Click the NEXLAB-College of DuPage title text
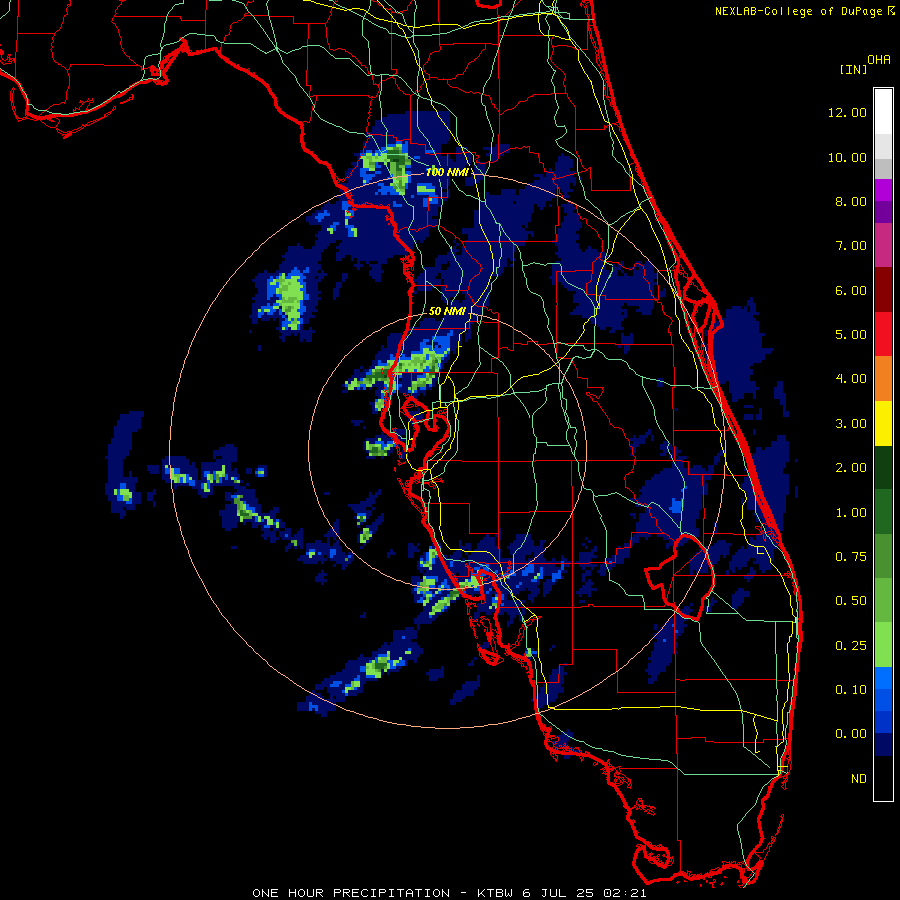900x900 pixels. click(x=800, y=11)
